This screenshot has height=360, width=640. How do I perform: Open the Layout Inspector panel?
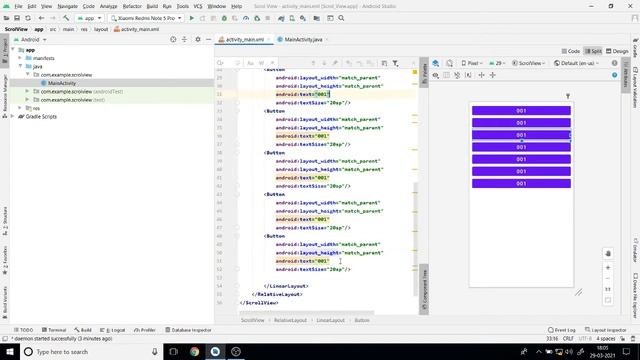[x=606, y=330]
